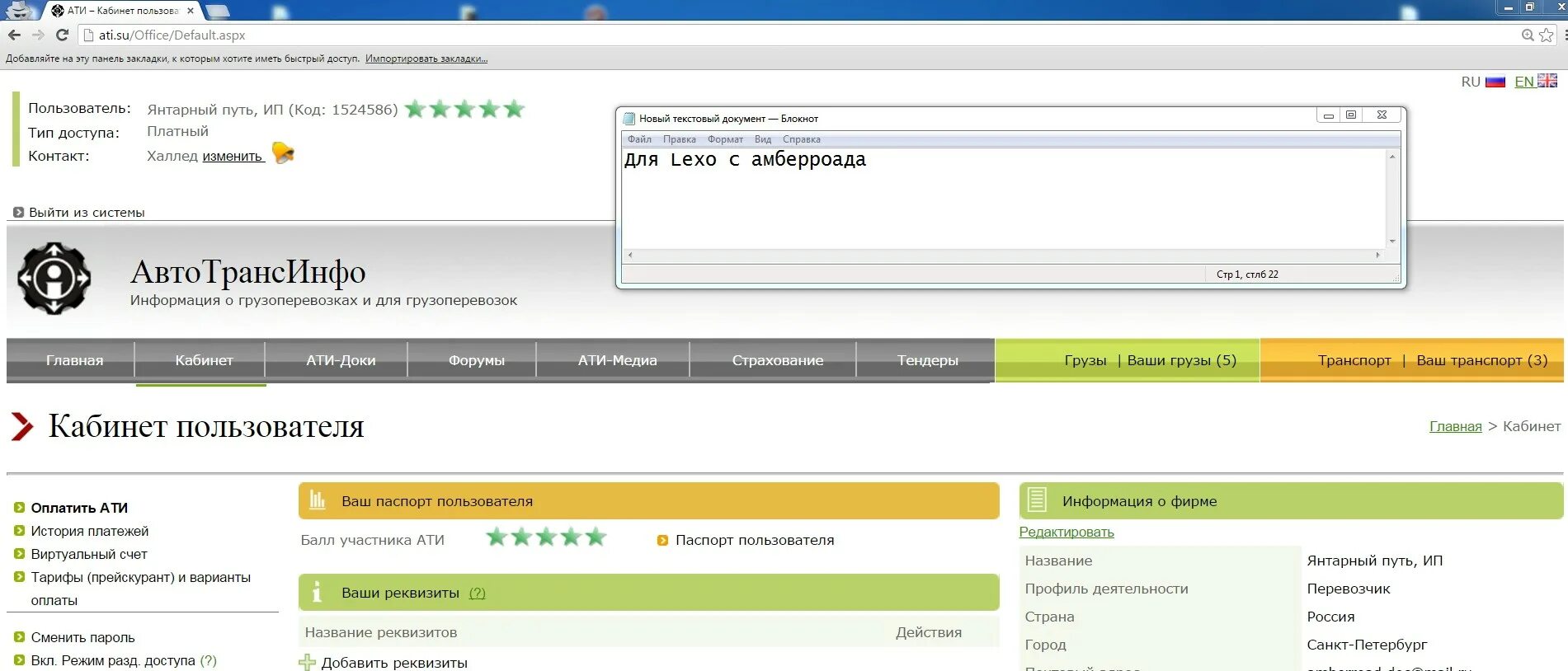
Task: Click the red chevron before Кабинет пользователя
Action: (x=22, y=426)
